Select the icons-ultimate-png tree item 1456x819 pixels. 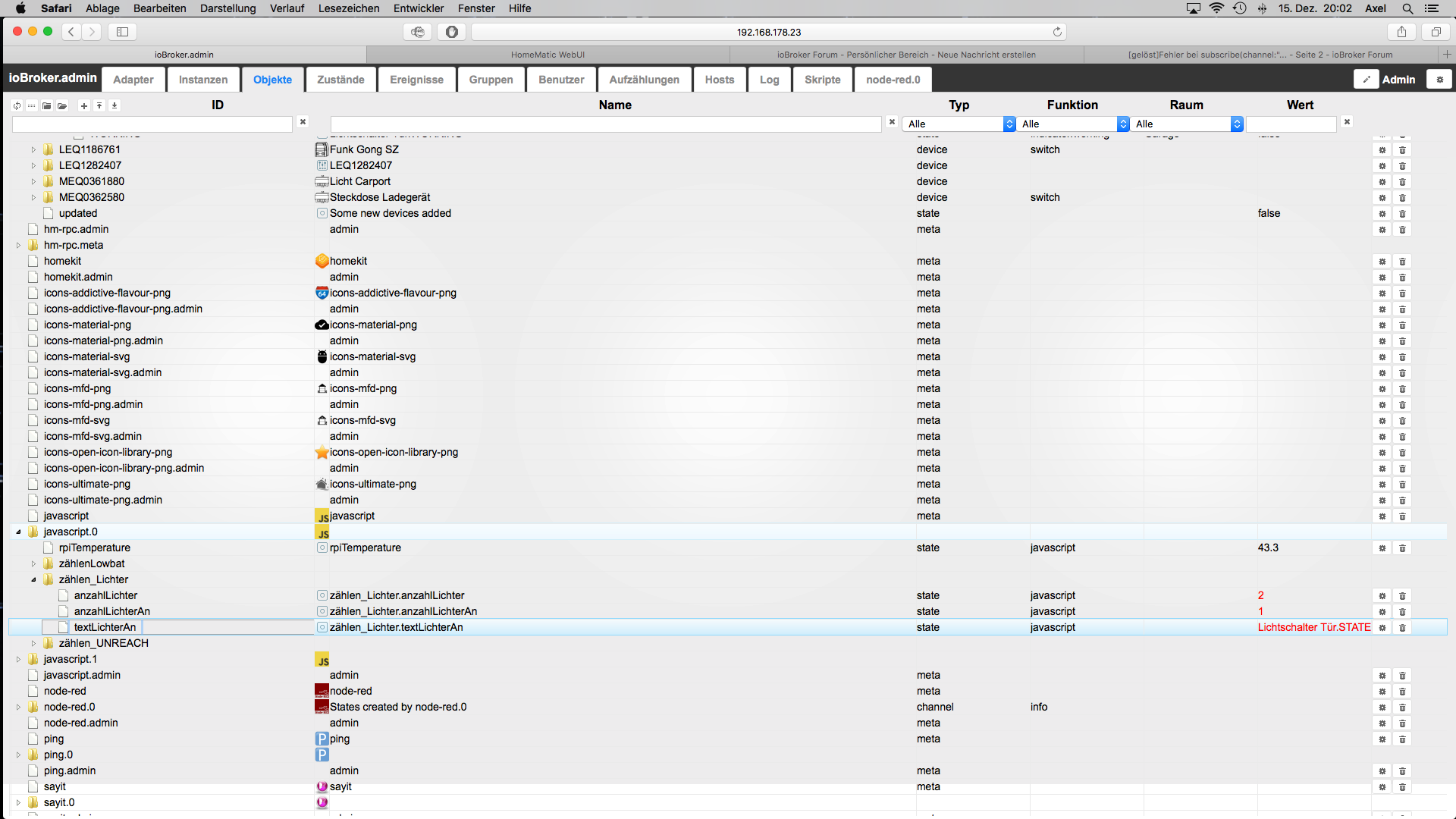86,484
